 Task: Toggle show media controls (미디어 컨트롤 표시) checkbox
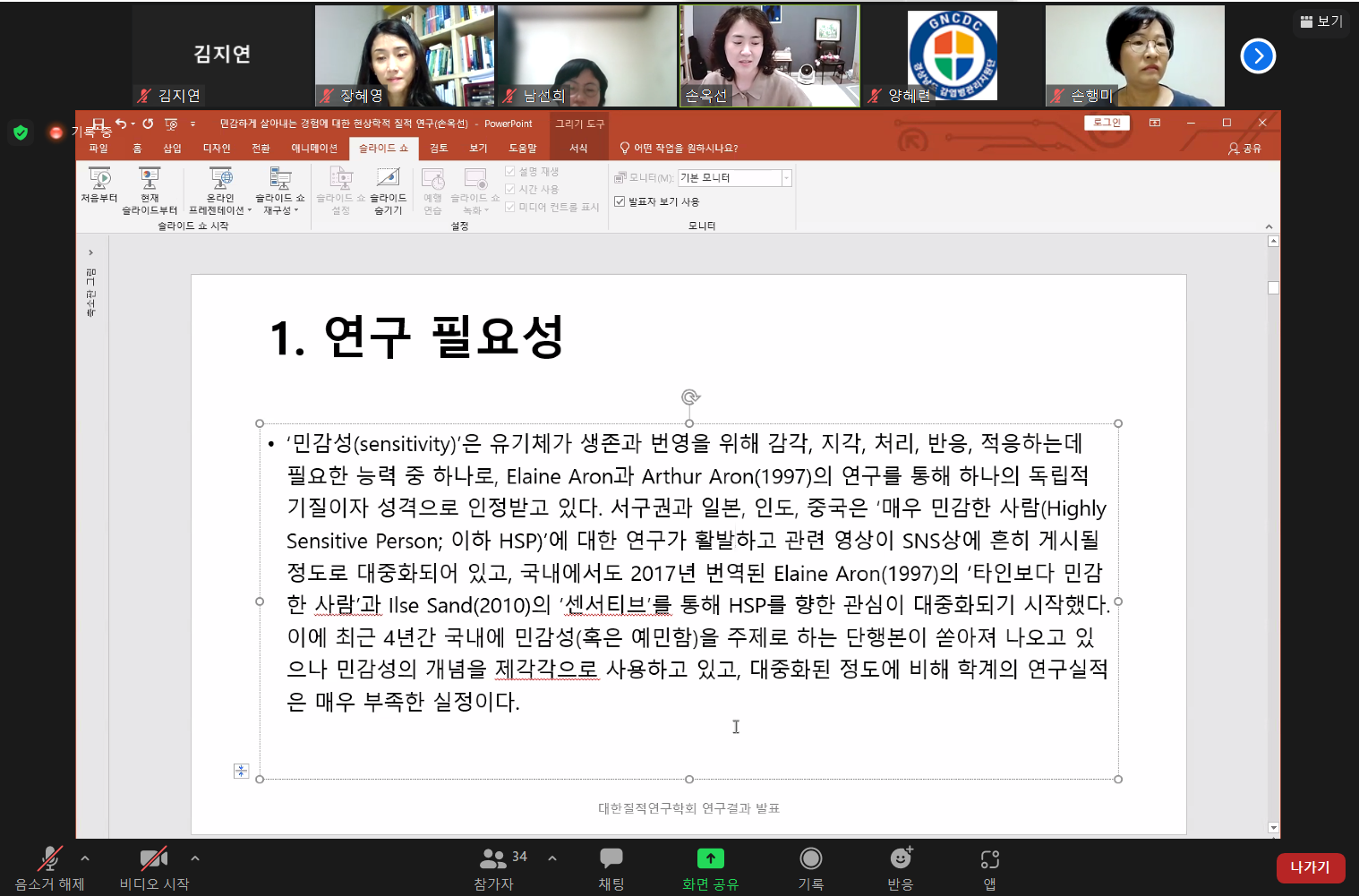click(510, 207)
